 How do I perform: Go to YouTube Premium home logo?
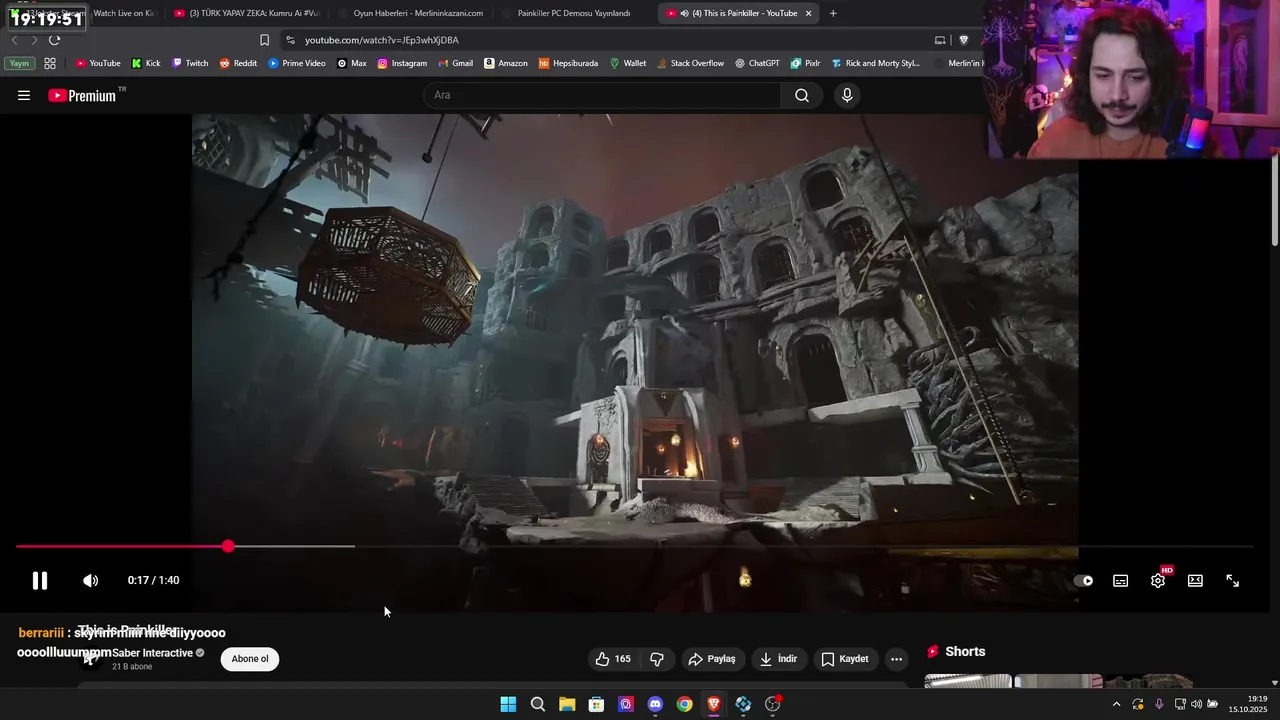coord(82,95)
